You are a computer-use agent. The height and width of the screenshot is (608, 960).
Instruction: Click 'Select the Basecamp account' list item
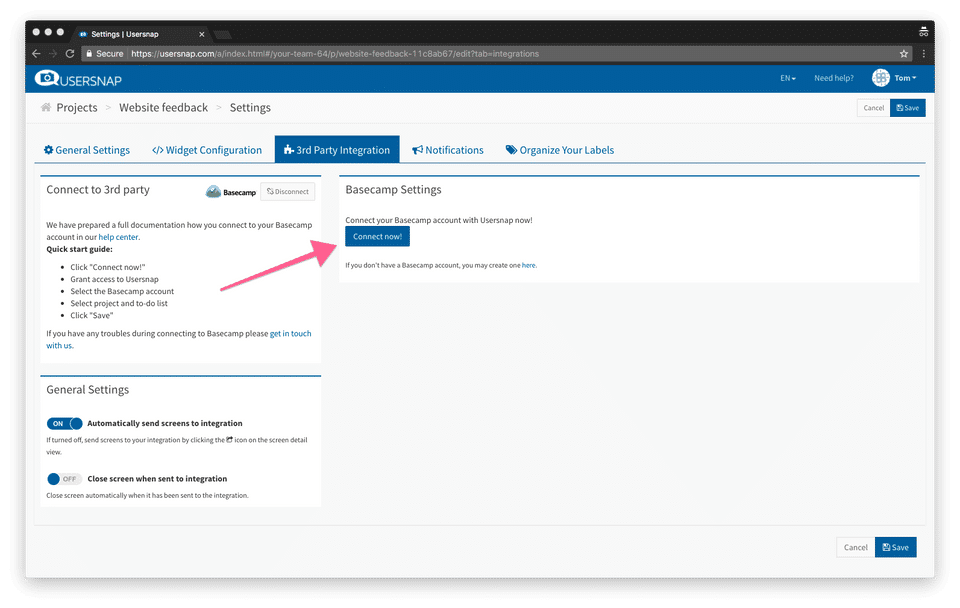(122, 291)
